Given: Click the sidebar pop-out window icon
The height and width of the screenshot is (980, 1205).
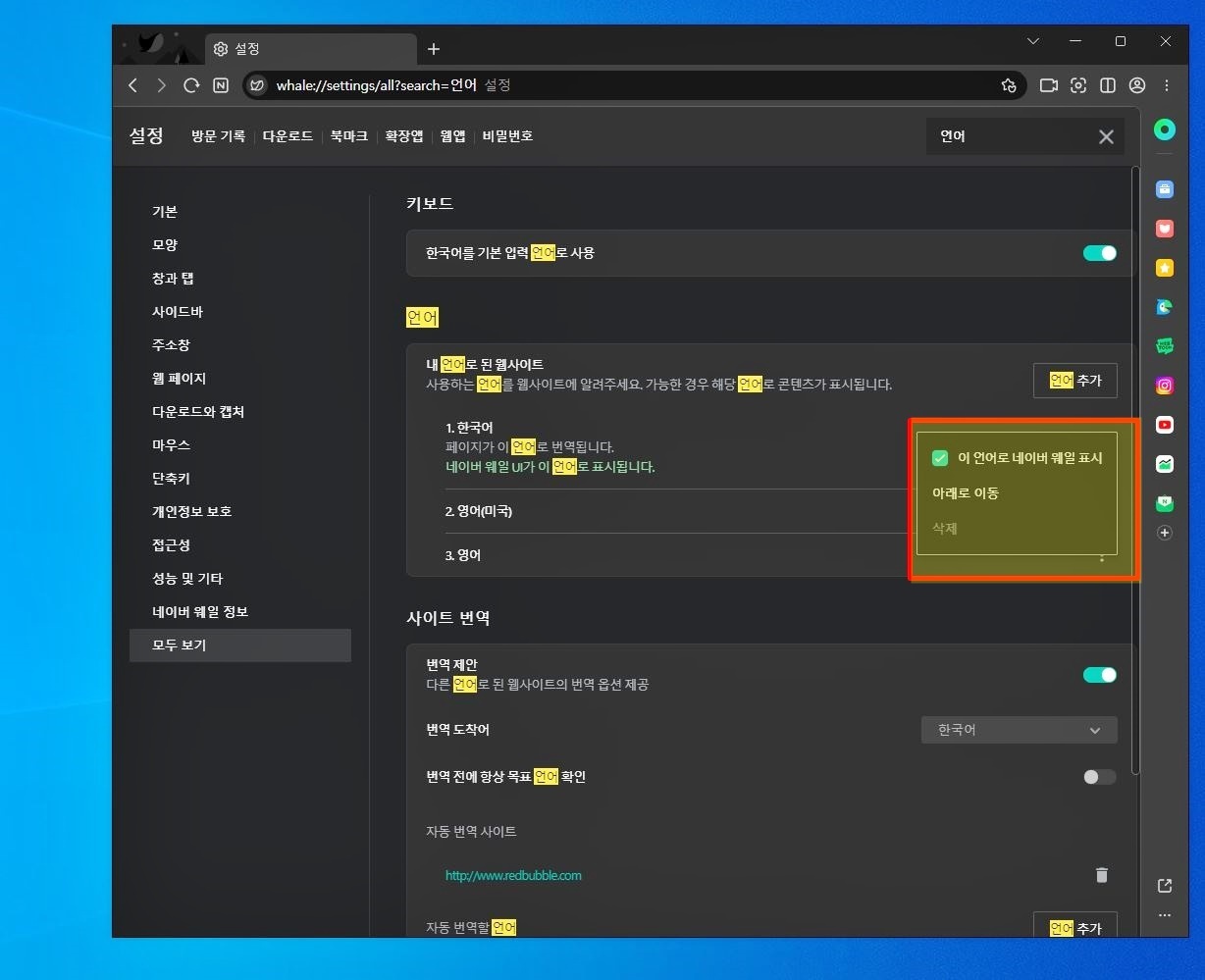Looking at the screenshot, I should click(x=1165, y=886).
